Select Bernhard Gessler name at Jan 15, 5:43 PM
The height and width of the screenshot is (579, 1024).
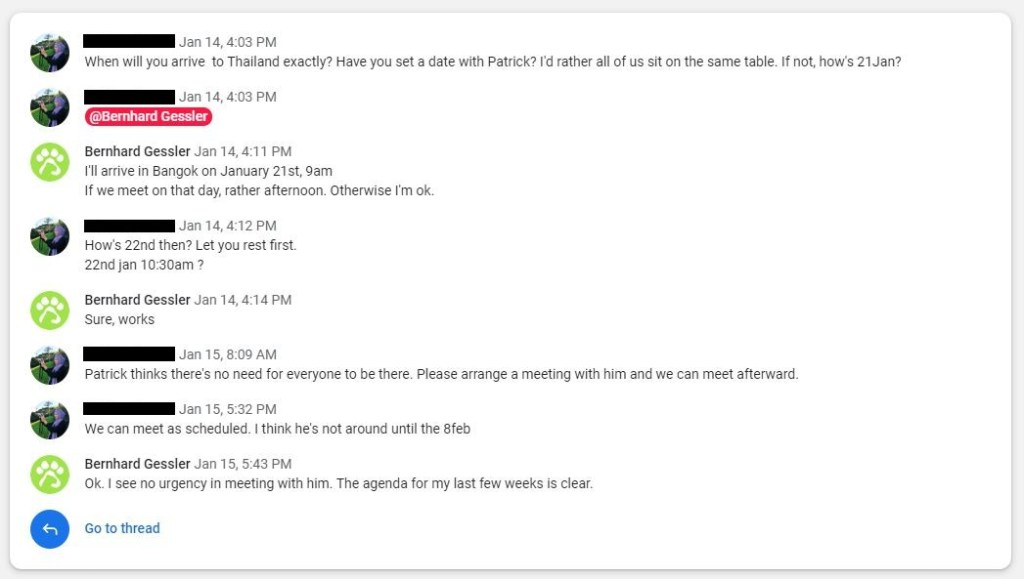point(137,464)
